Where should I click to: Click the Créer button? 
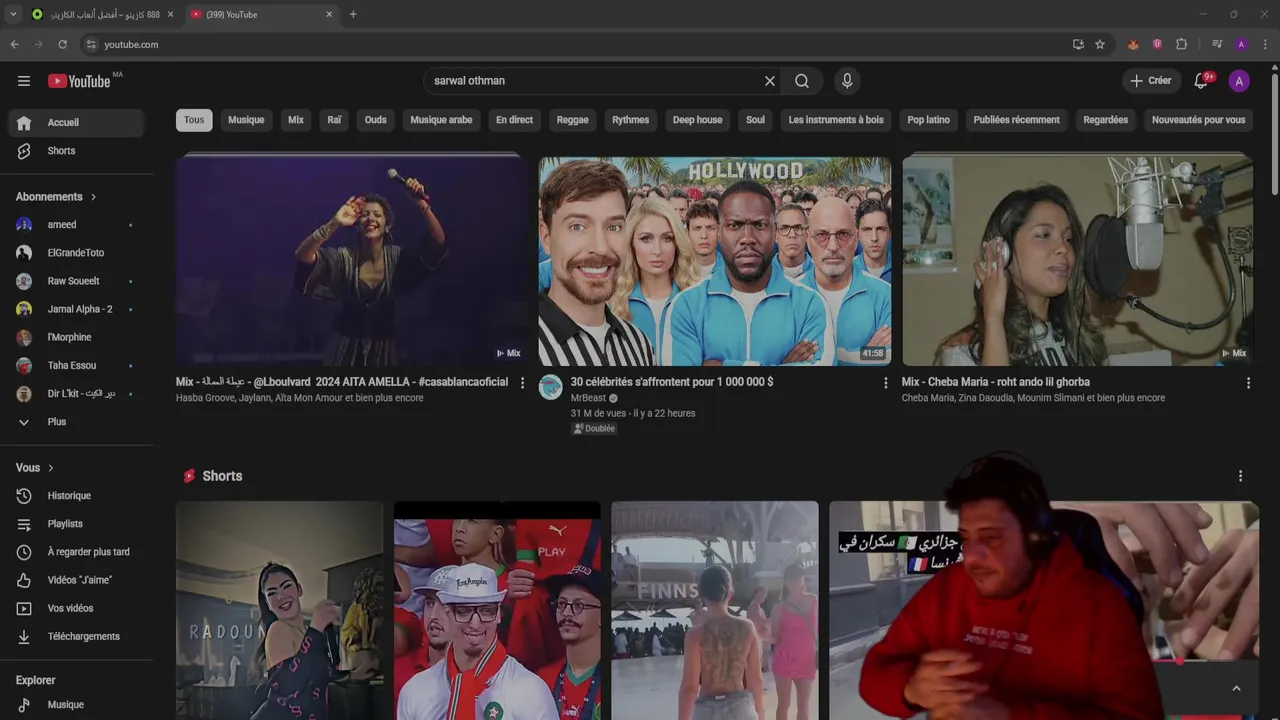coord(1151,81)
